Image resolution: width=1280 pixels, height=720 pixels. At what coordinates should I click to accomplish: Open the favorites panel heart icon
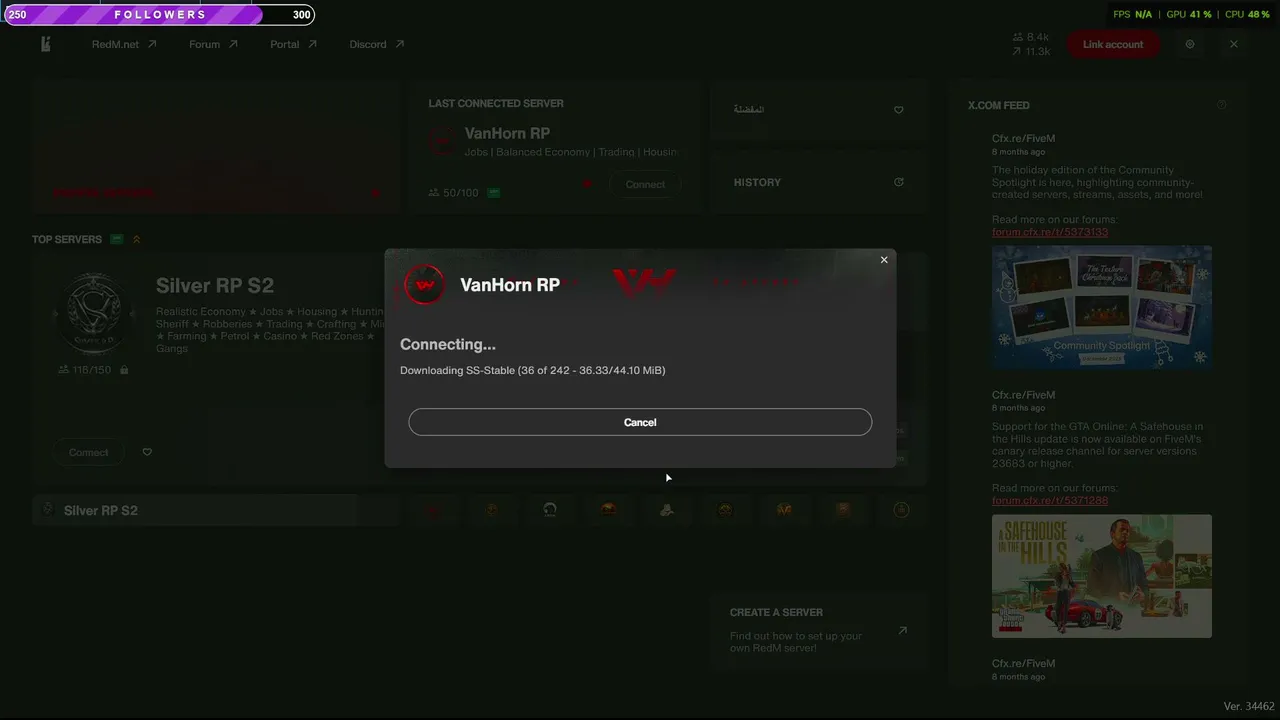[898, 110]
